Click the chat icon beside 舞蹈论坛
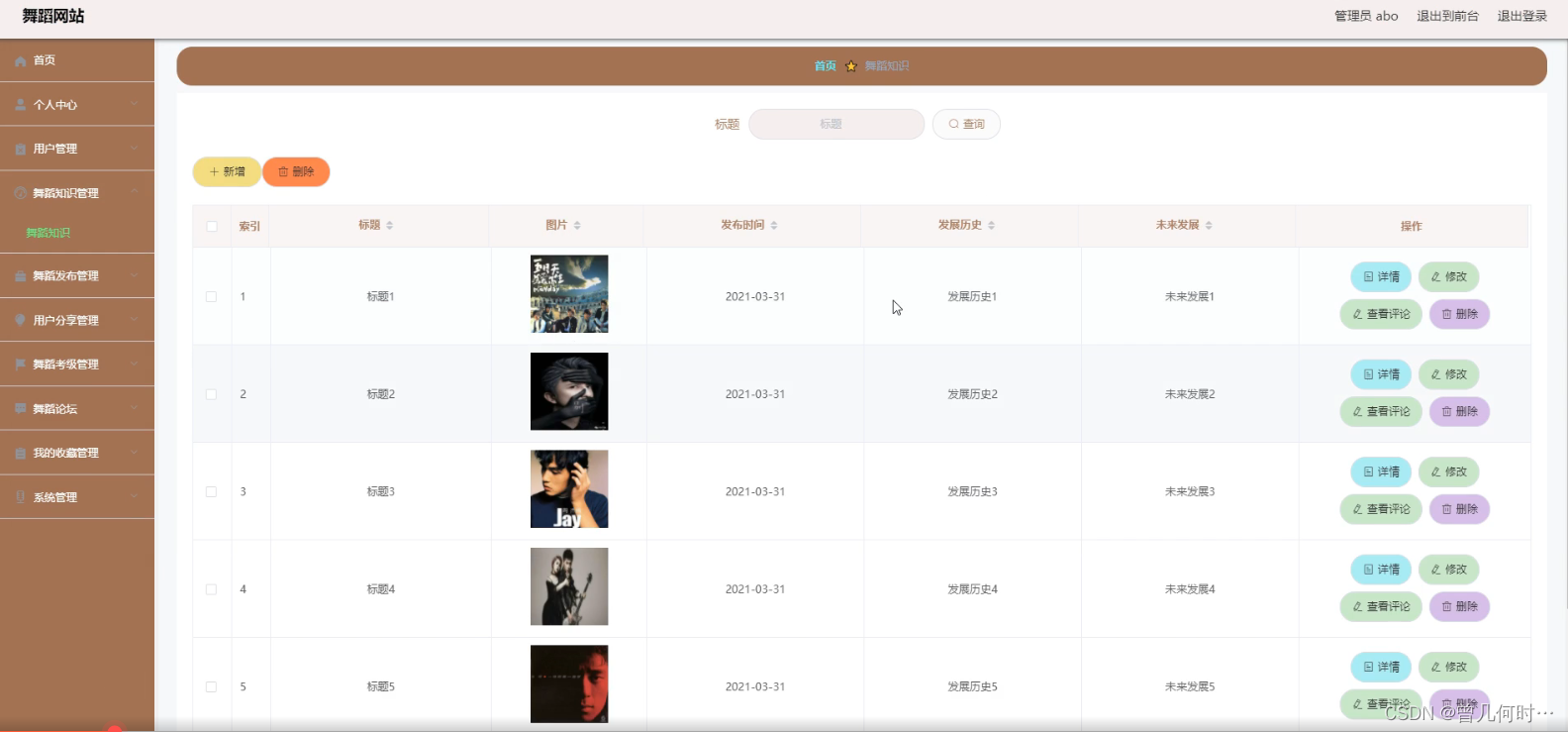Viewport: 1568px width, 732px height. point(20,408)
